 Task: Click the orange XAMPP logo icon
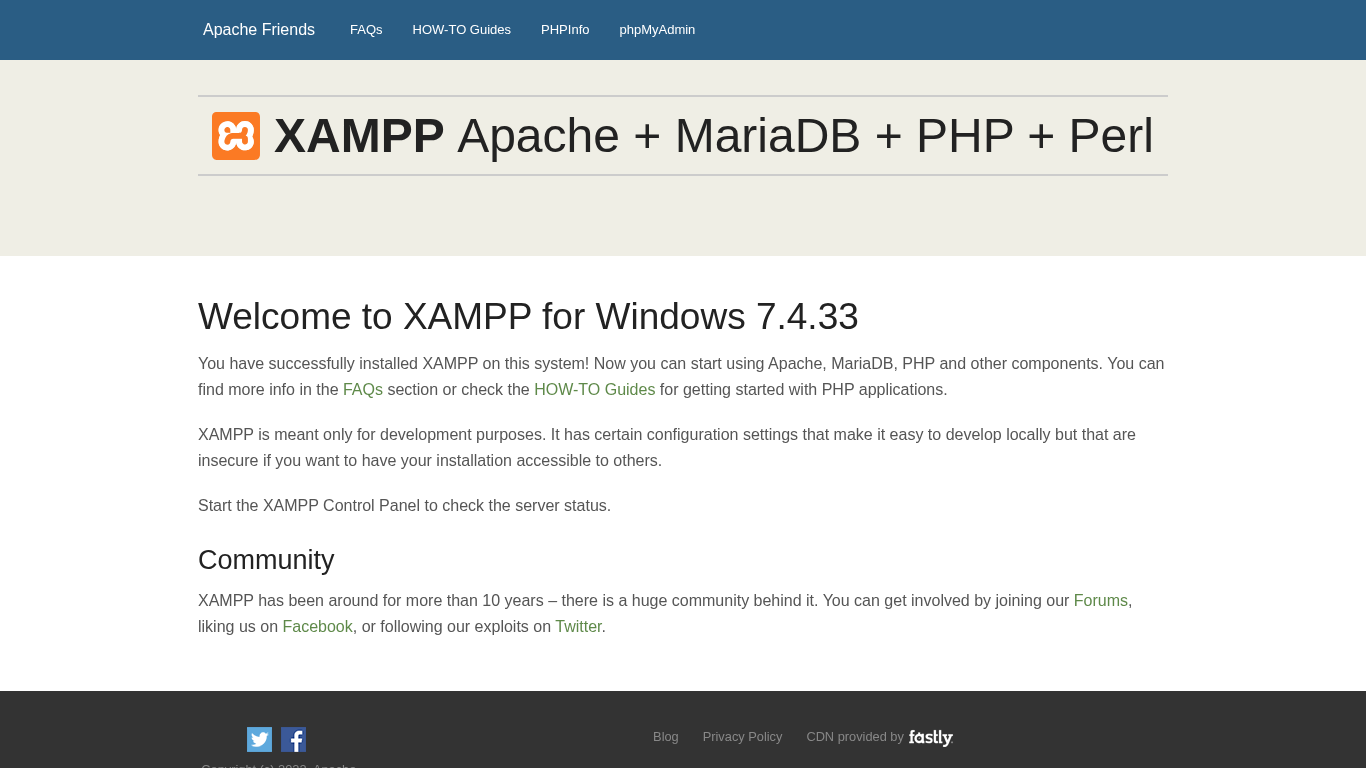tap(236, 136)
